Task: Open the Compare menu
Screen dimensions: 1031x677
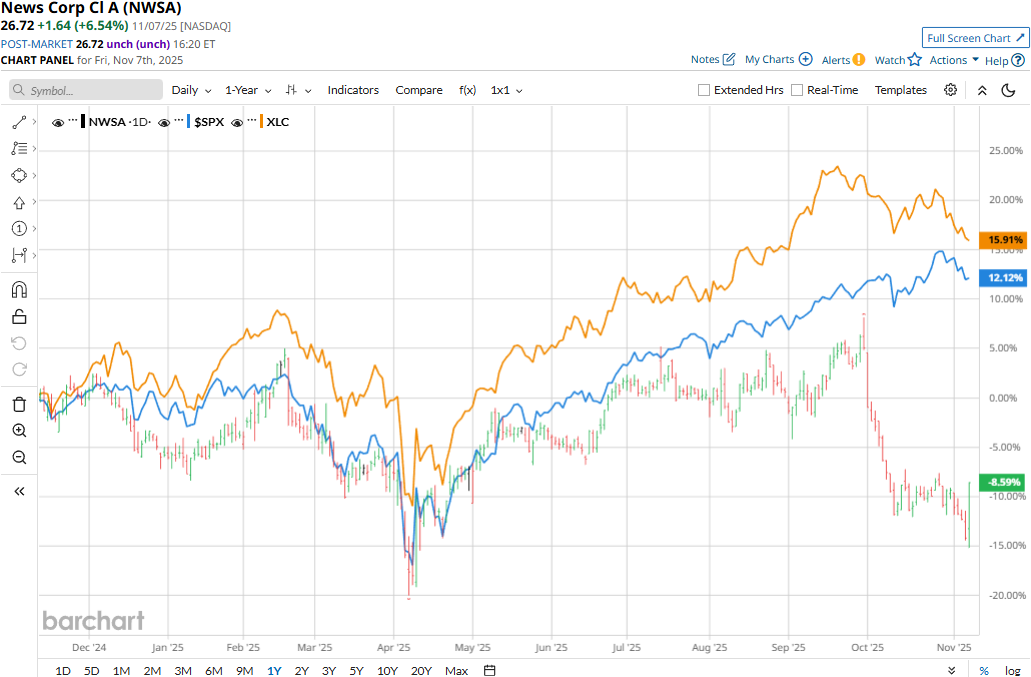Action: click(x=419, y=90)
